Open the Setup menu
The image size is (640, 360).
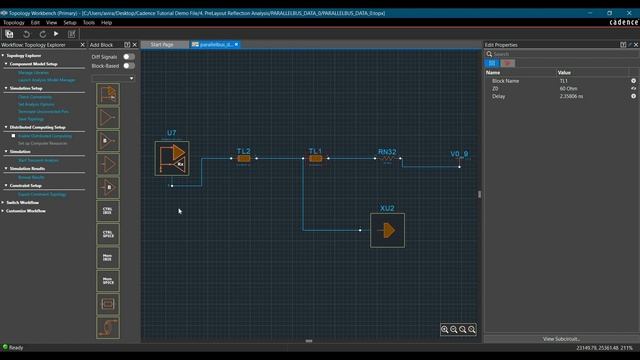(x=70, y=23)
